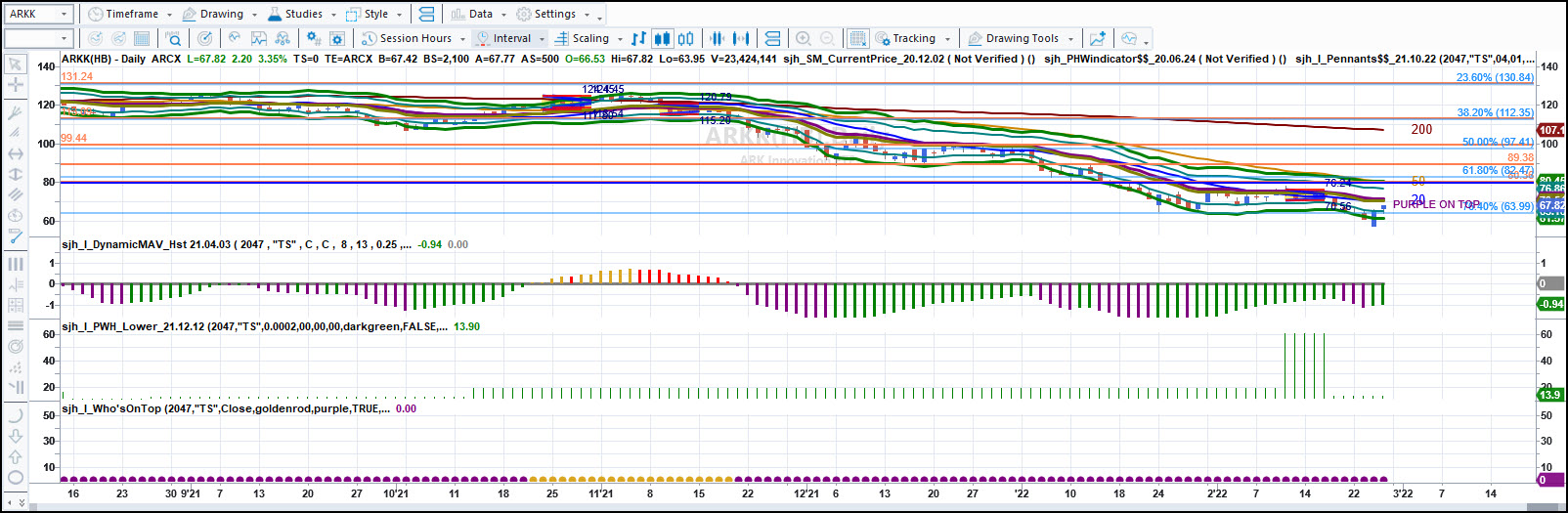Click the radar target icon
Image resolution: width=1568 pixels, height=513 pixels.
[204, 38]
